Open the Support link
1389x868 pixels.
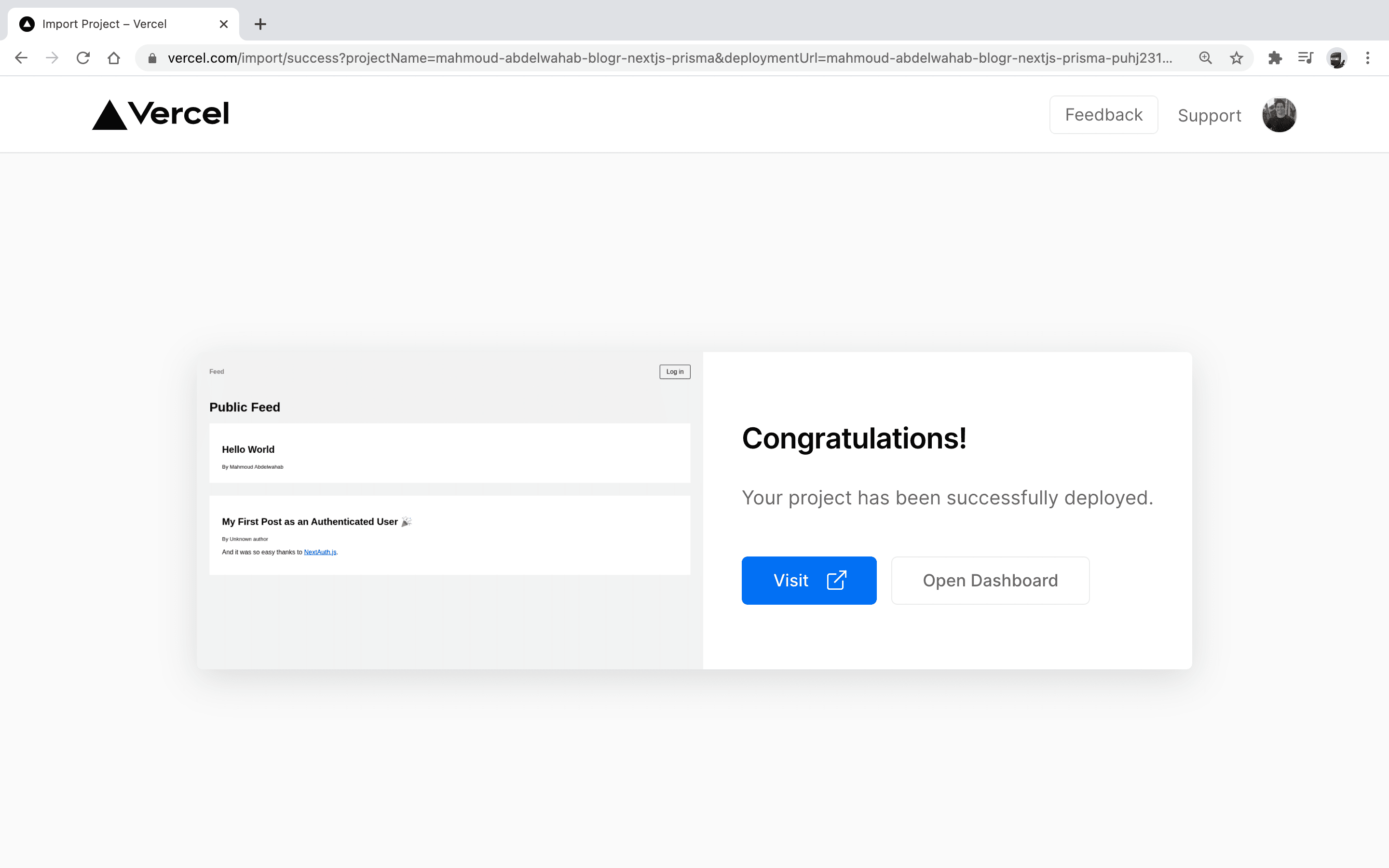1210,115
